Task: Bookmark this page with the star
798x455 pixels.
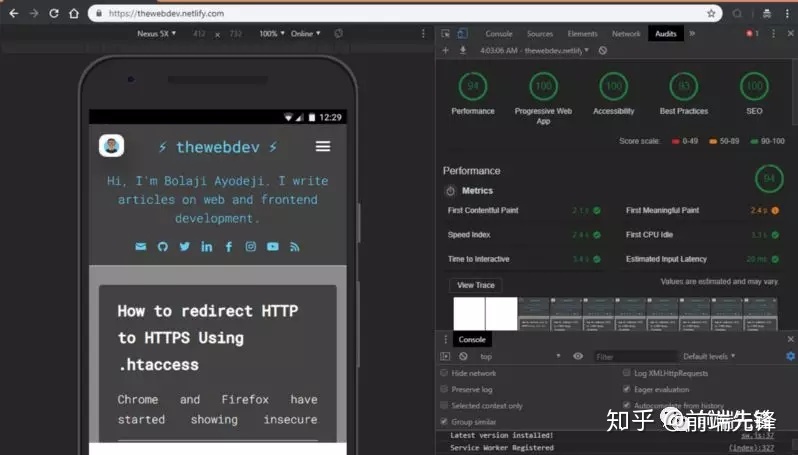Action: (x=711, y=14)
